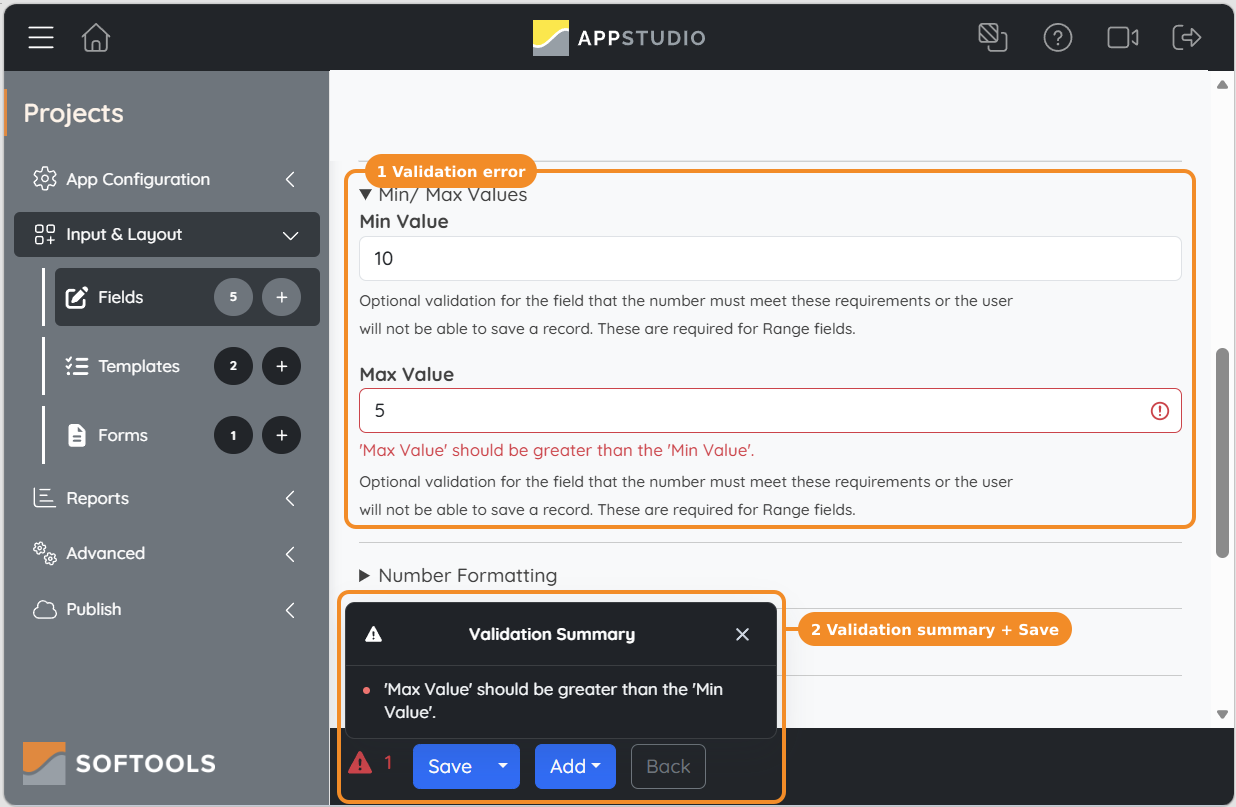1236x807 pixels.
Task: Click the App Configuration gear icon
Action: [x=45, y=179]
